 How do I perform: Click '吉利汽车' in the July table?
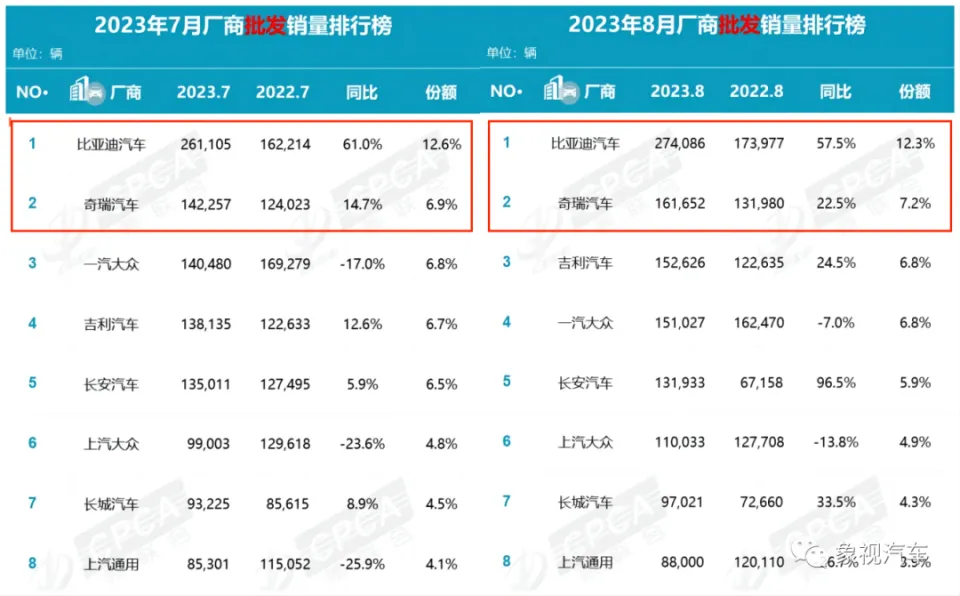pos(111,324)
